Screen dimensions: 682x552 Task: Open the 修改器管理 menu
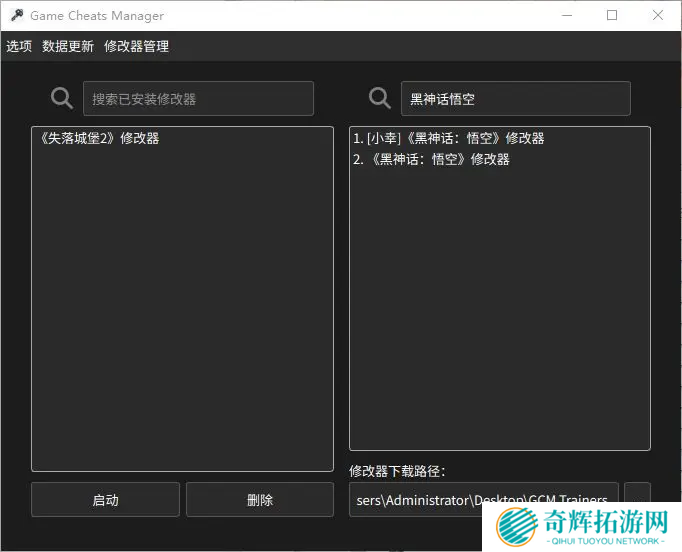coord(136,46)
